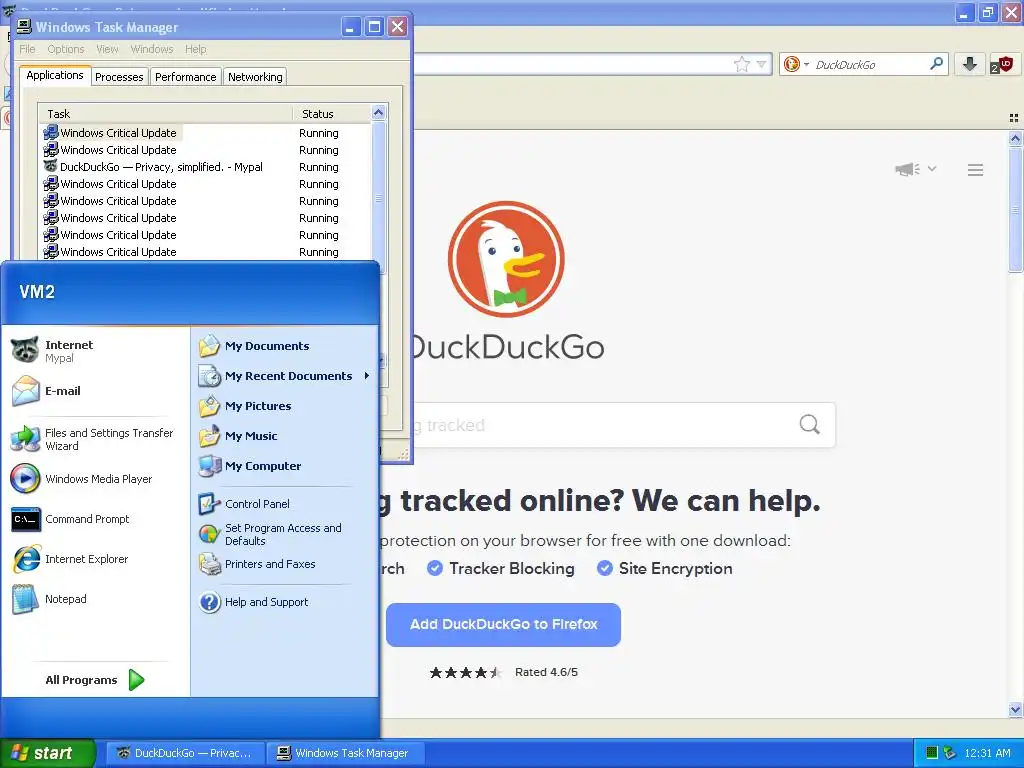
Task: Open the Help menu in Task Manager
Action: coord(195,49)
